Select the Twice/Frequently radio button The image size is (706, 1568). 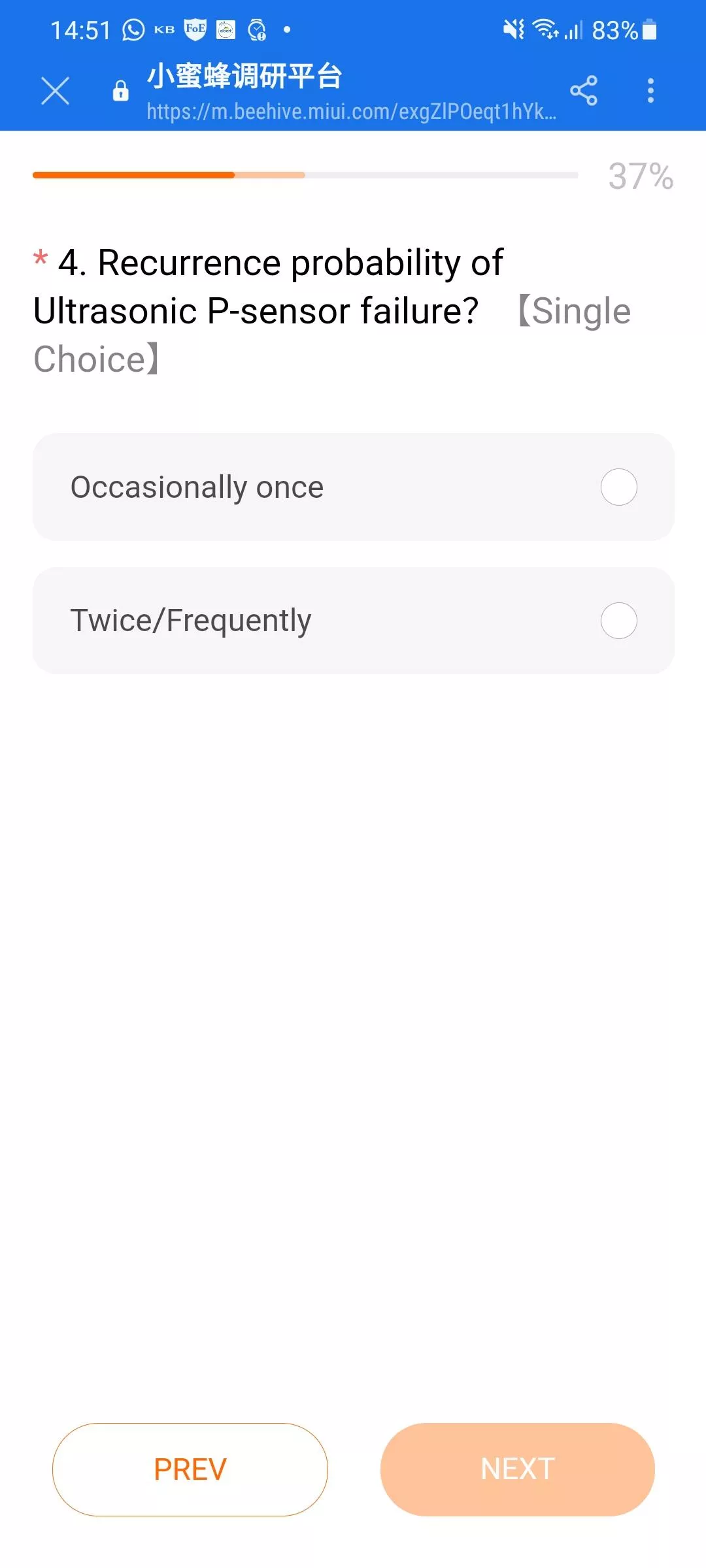[619, 621]
